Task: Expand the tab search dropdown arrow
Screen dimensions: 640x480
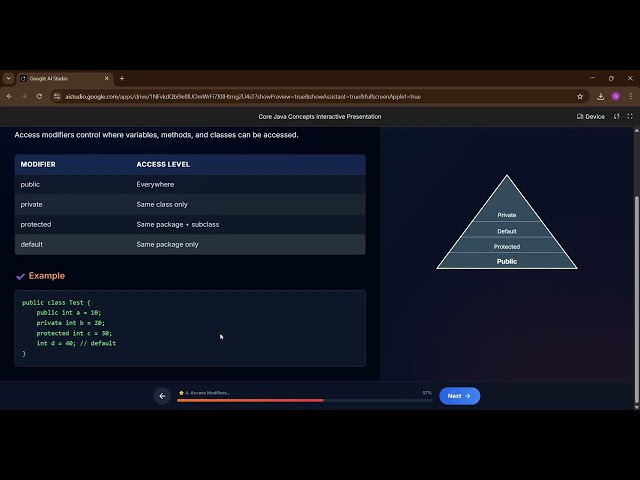Action: [9, 78]
